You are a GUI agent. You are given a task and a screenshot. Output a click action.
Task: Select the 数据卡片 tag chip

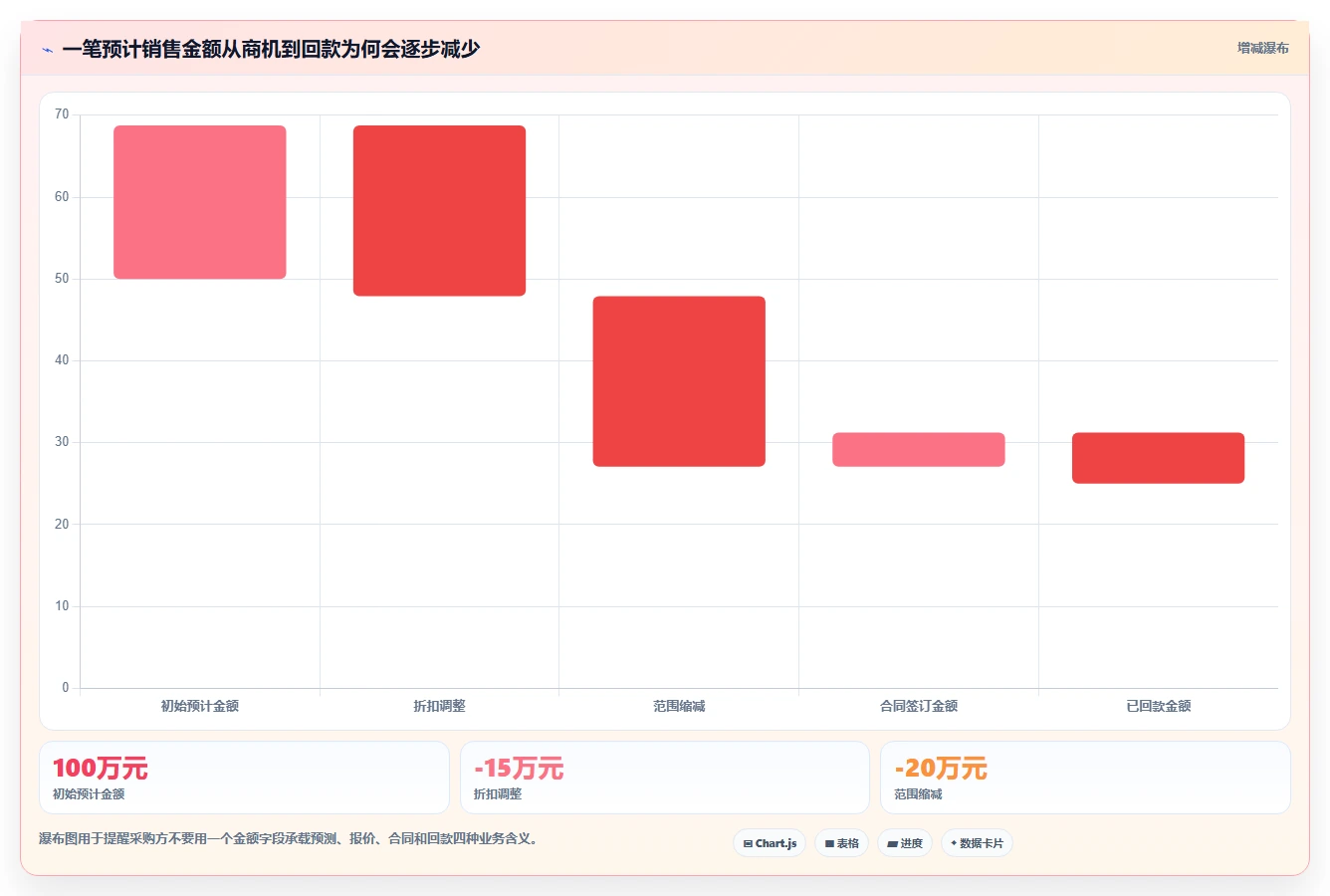click(977, 843)
